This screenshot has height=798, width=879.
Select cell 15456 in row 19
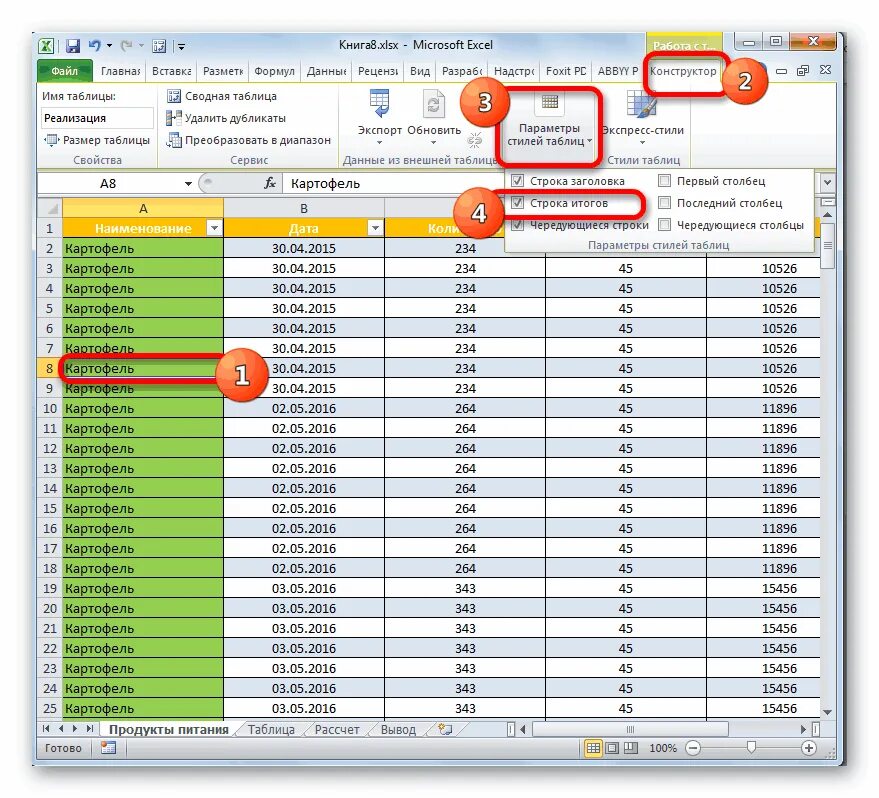(x=764, y=588)
